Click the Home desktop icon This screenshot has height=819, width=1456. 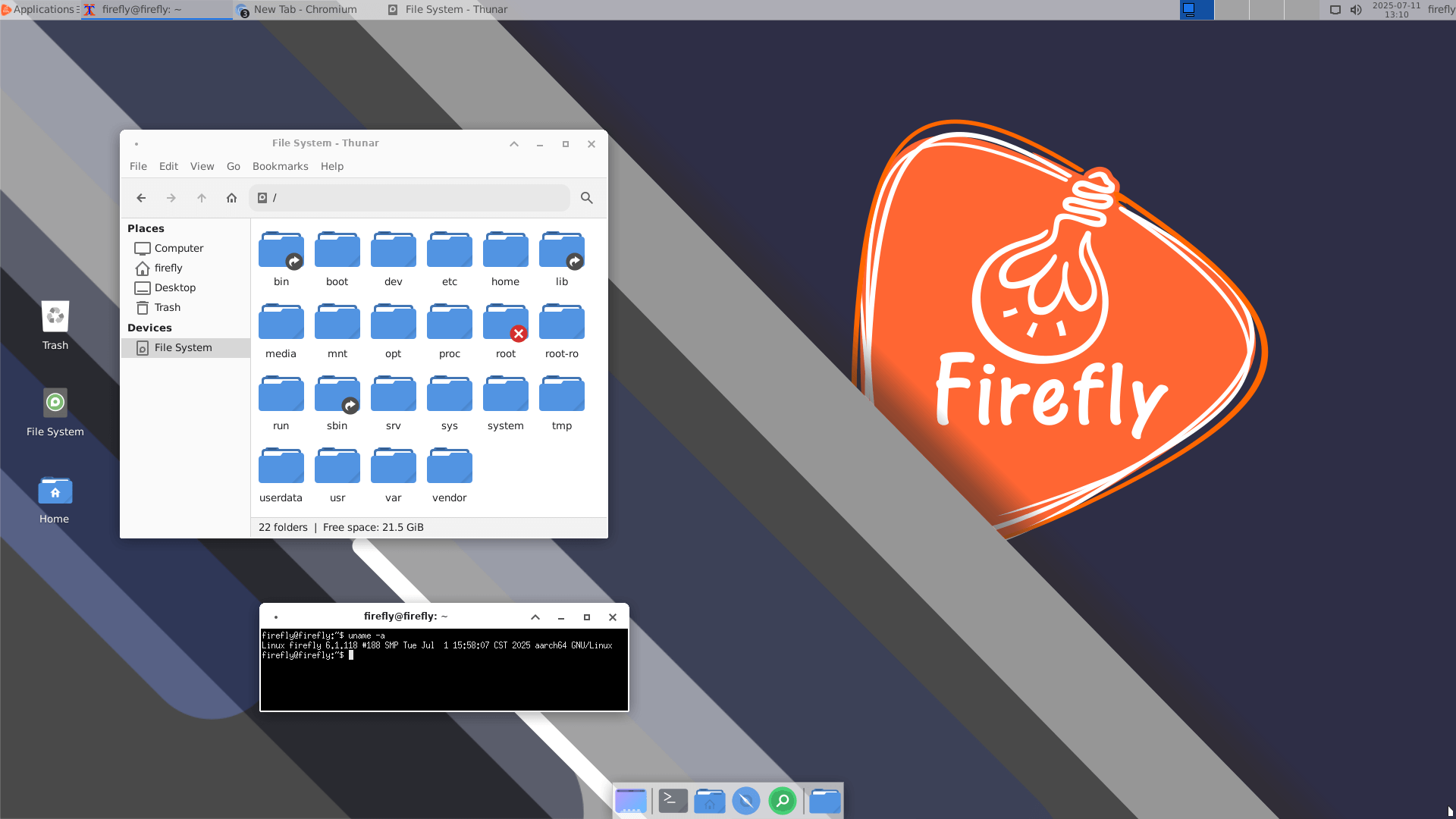(55, 500)
